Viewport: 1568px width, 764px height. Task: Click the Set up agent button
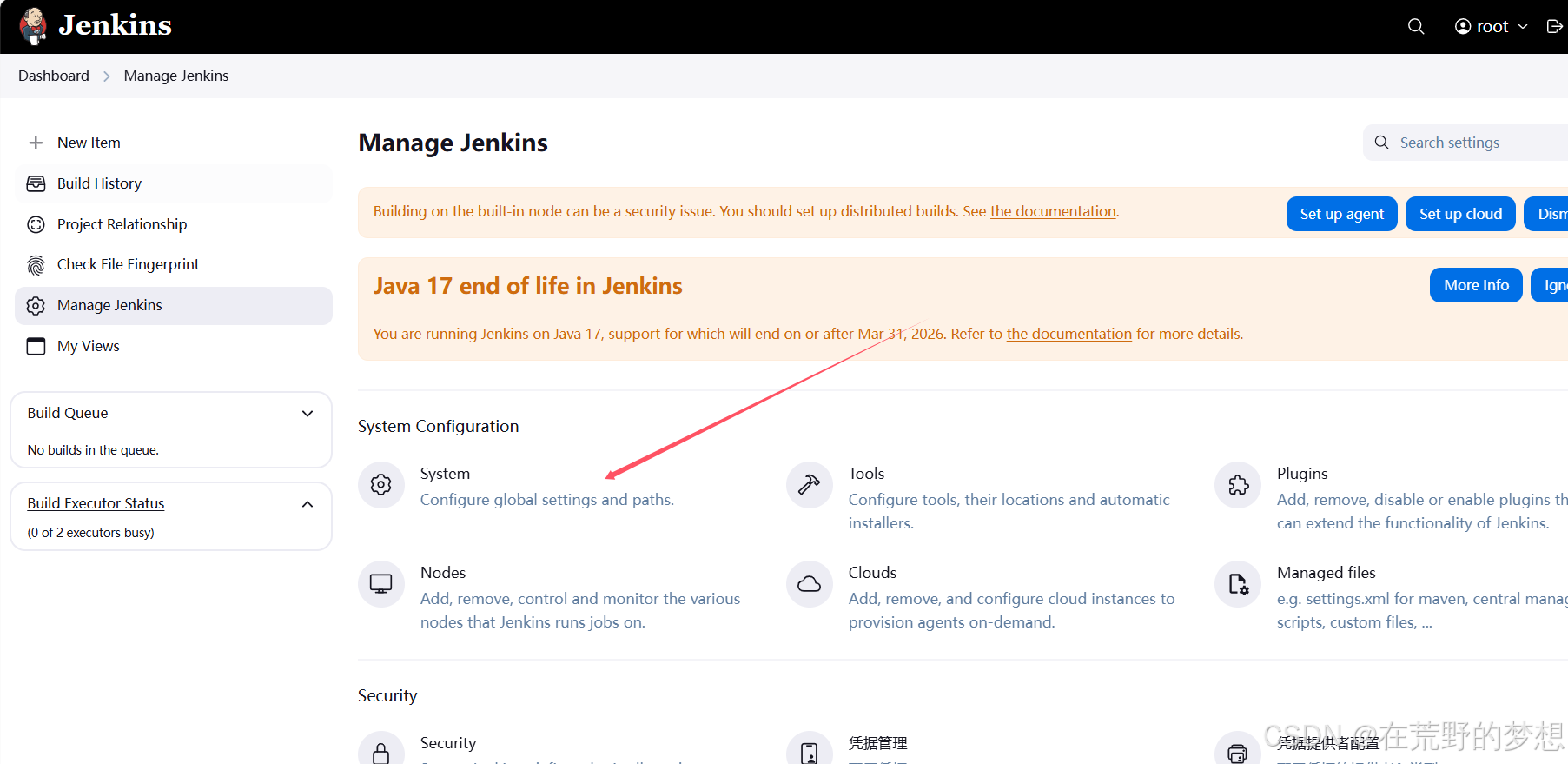click(x=1341, y=214)
